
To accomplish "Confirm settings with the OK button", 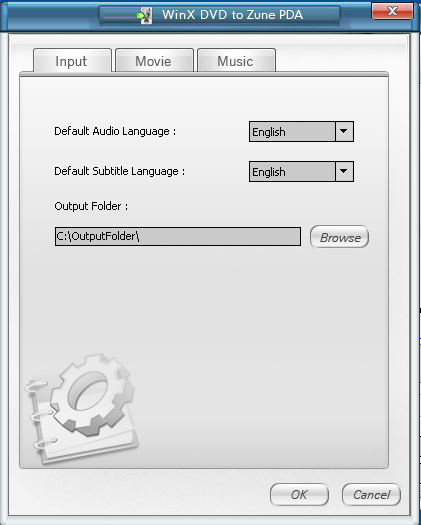I will pyautogui.click(x=299, y=495).
